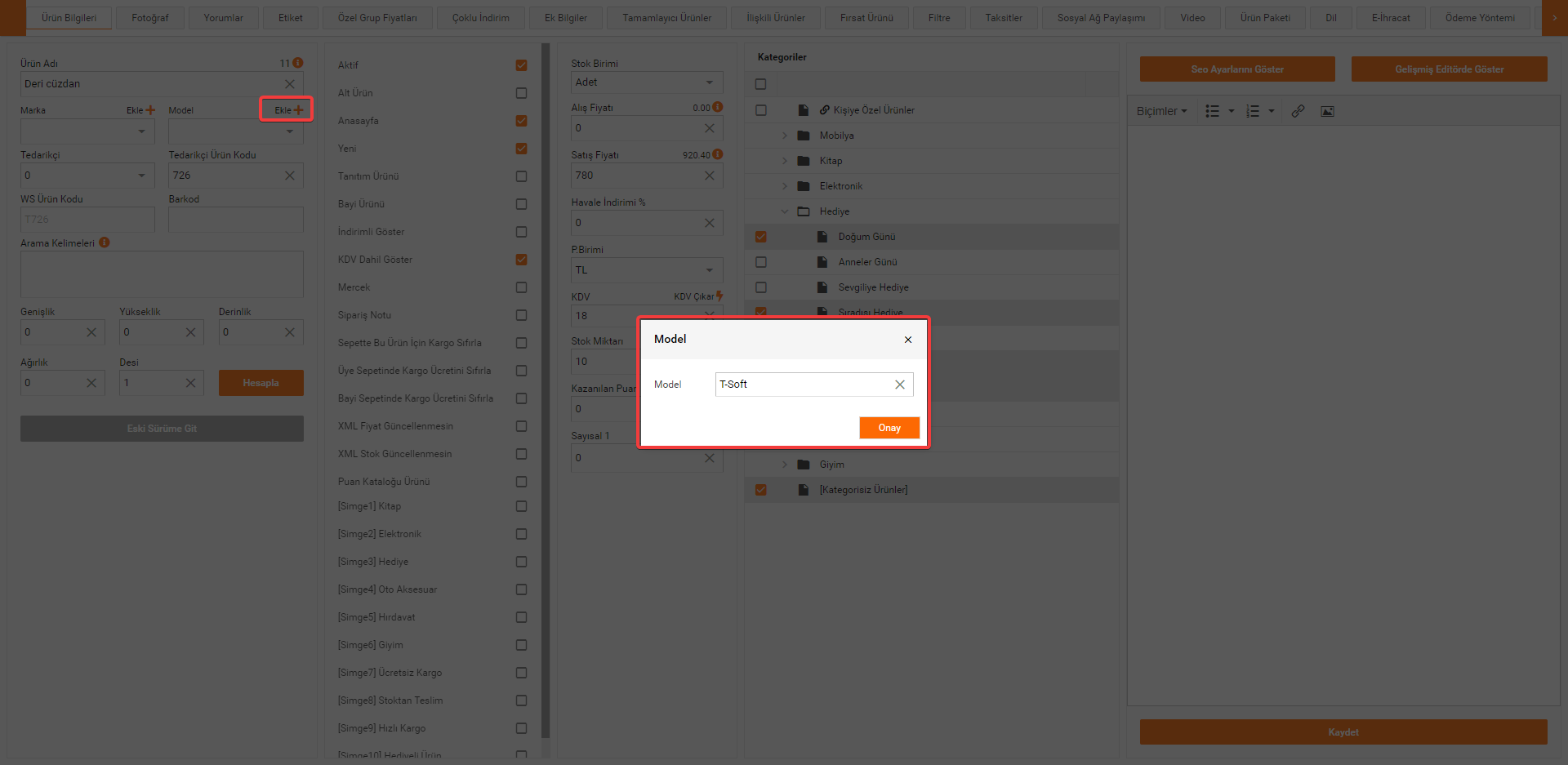Click Ekle plus next to Model
Viewport: 1568px width, 765px height.
pyautogui.click(x=288, y=110)
